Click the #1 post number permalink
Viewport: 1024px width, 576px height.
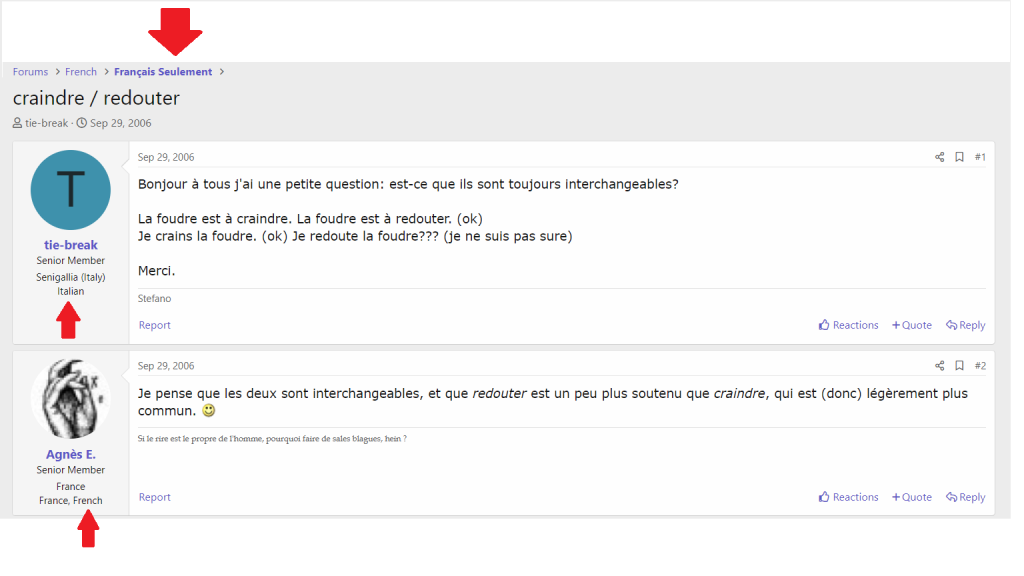pyautogui.click(x=980, y=157)
